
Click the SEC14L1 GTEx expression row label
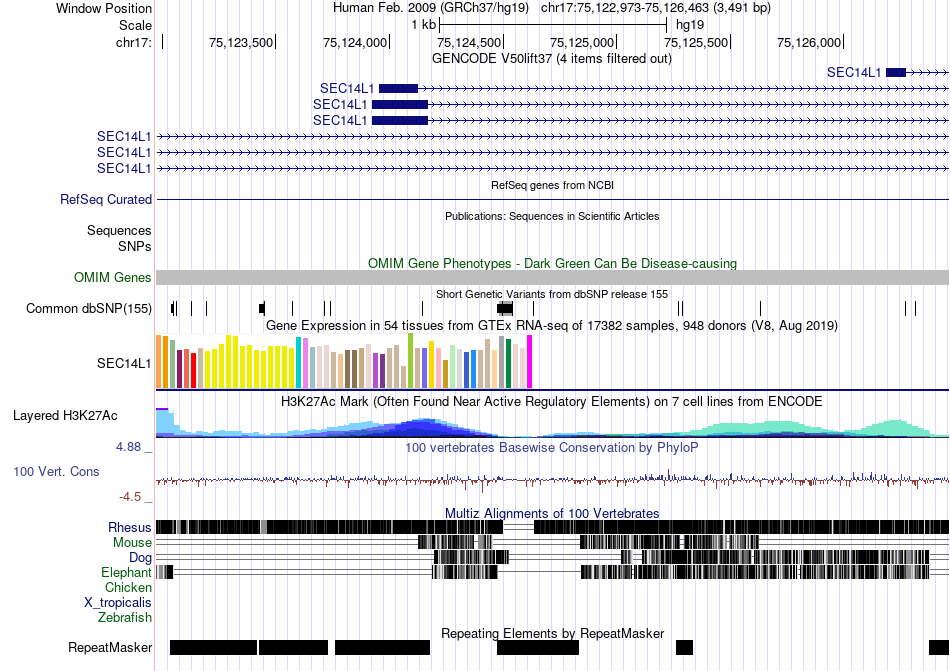coord(124,363)
